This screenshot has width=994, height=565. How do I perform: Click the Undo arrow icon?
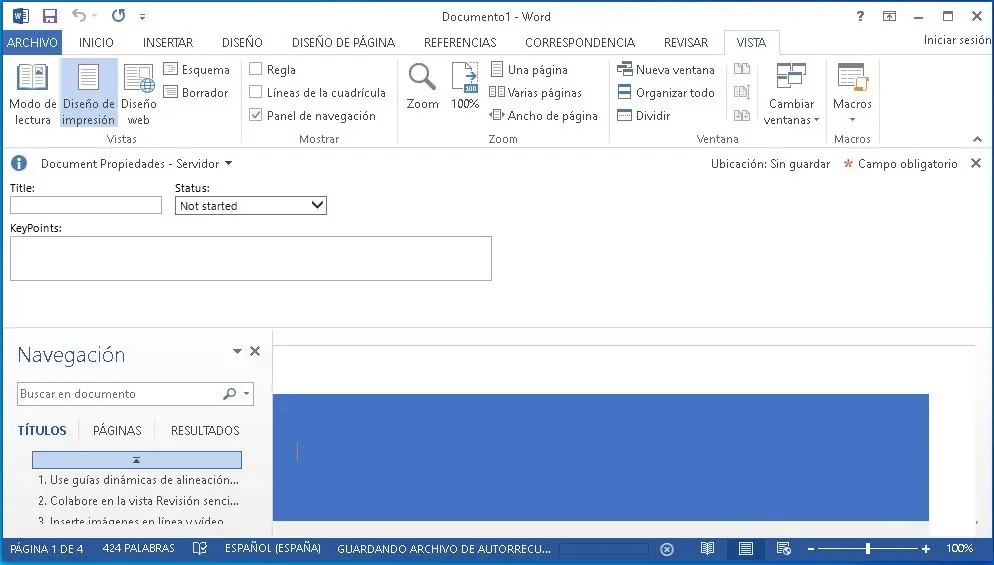[79, 15]
